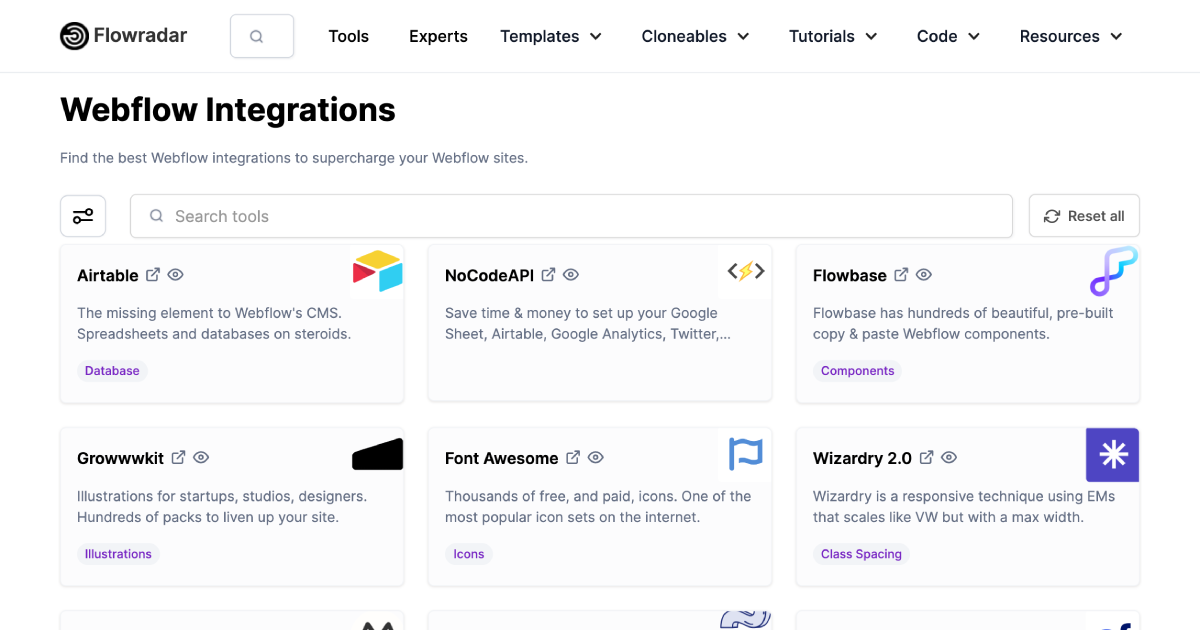
Task: Open the filter options icon beside search
Action: (x=83, y=215)
